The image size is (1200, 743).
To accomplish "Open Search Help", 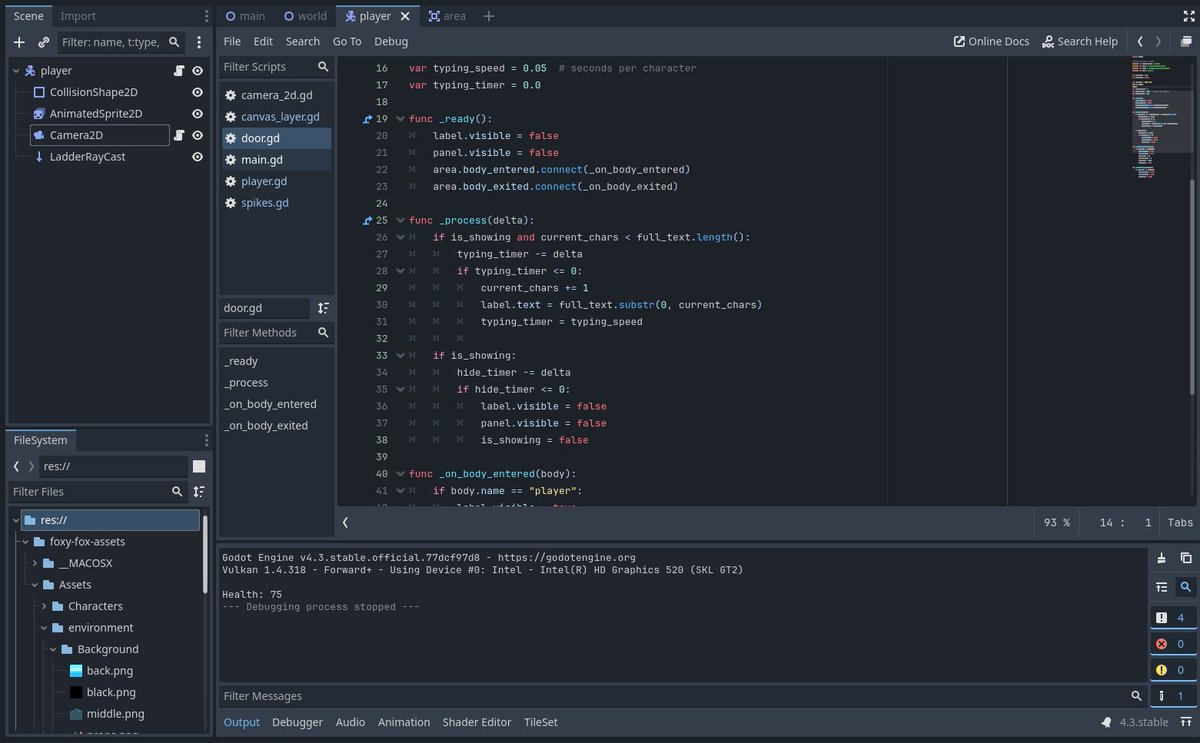I will click(x=1080, y=42).
